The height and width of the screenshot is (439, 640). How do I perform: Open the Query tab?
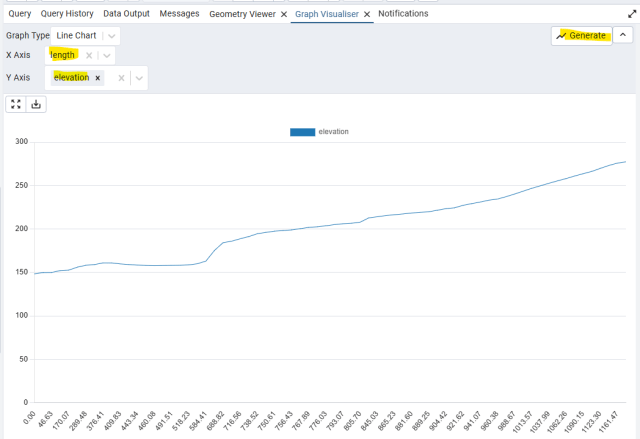pos(20,14)
